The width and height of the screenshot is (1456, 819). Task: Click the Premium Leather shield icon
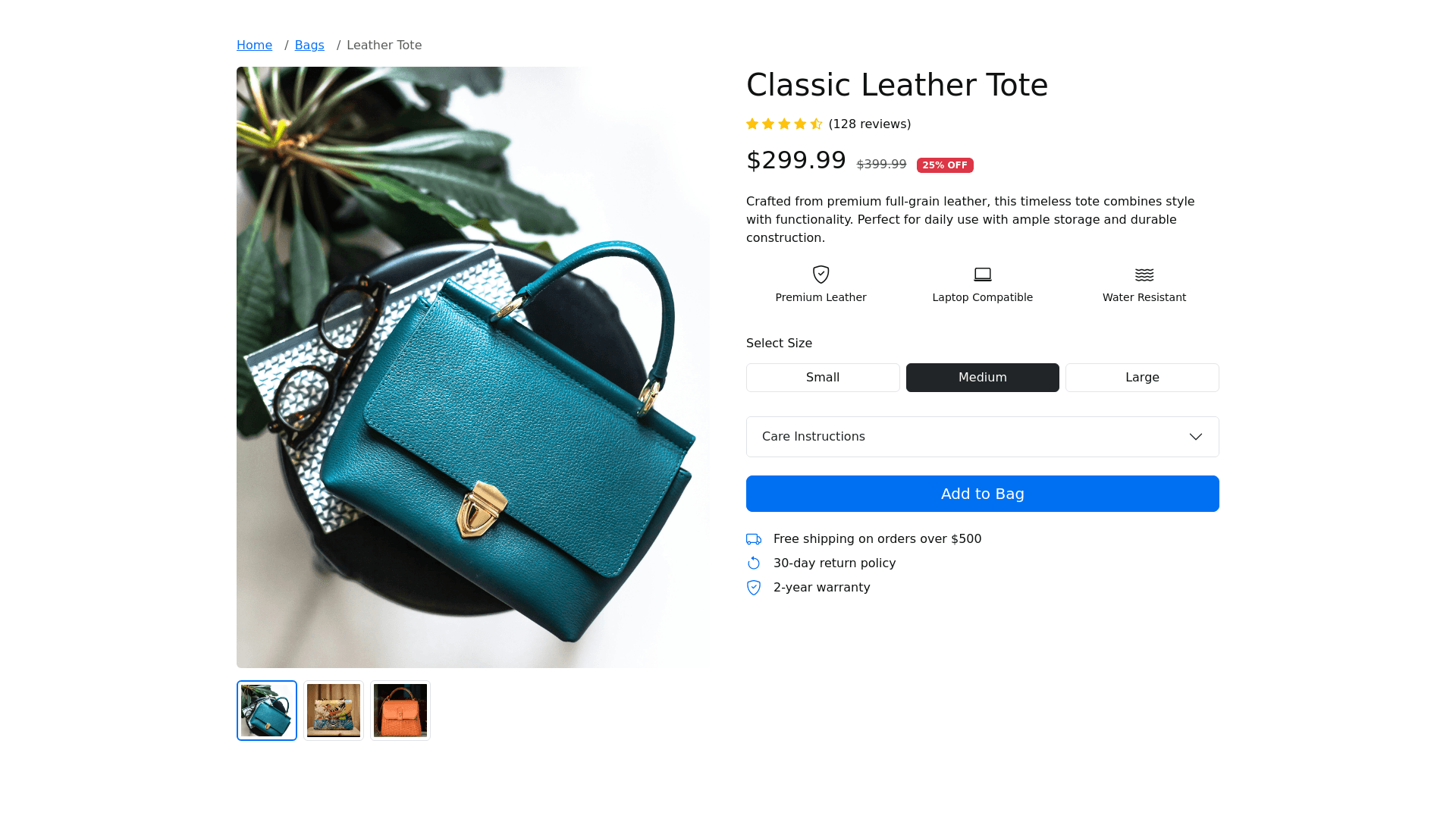click(x=821, y=275)
